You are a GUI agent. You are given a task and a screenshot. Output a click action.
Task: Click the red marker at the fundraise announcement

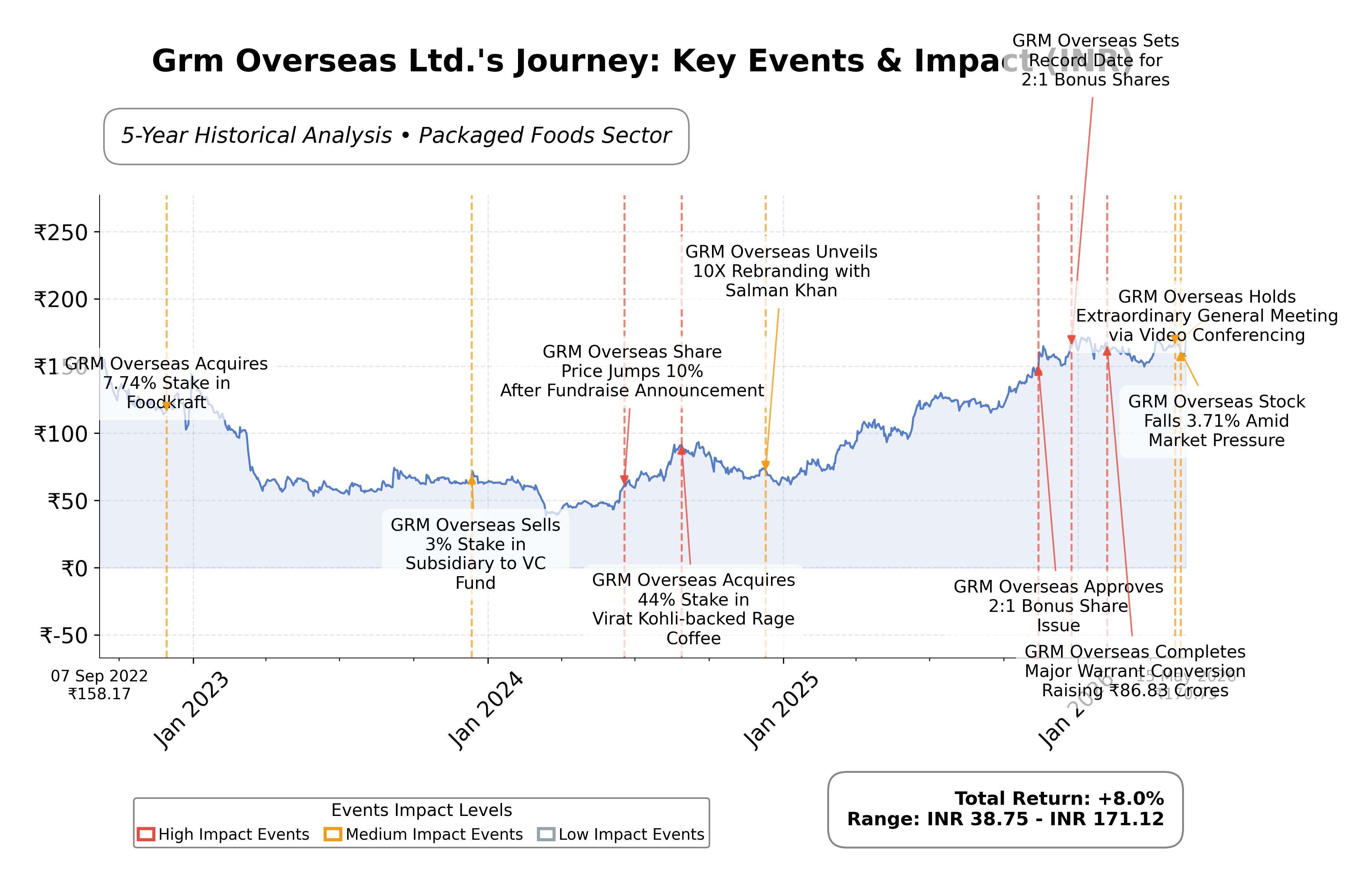(625, 480)
